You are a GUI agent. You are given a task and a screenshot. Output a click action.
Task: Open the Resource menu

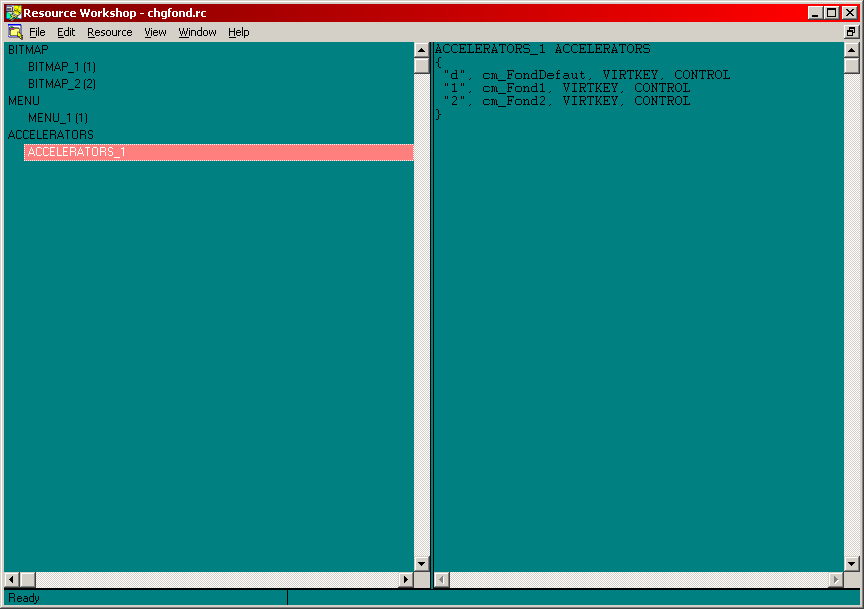click(109, 32)
